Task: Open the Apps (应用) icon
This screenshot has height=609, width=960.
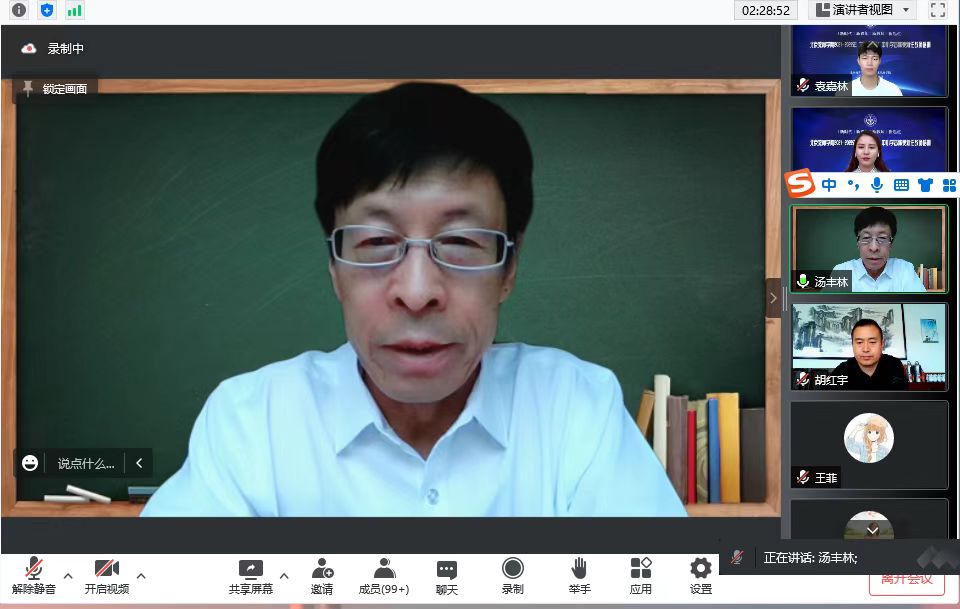Action: [641, 576]
